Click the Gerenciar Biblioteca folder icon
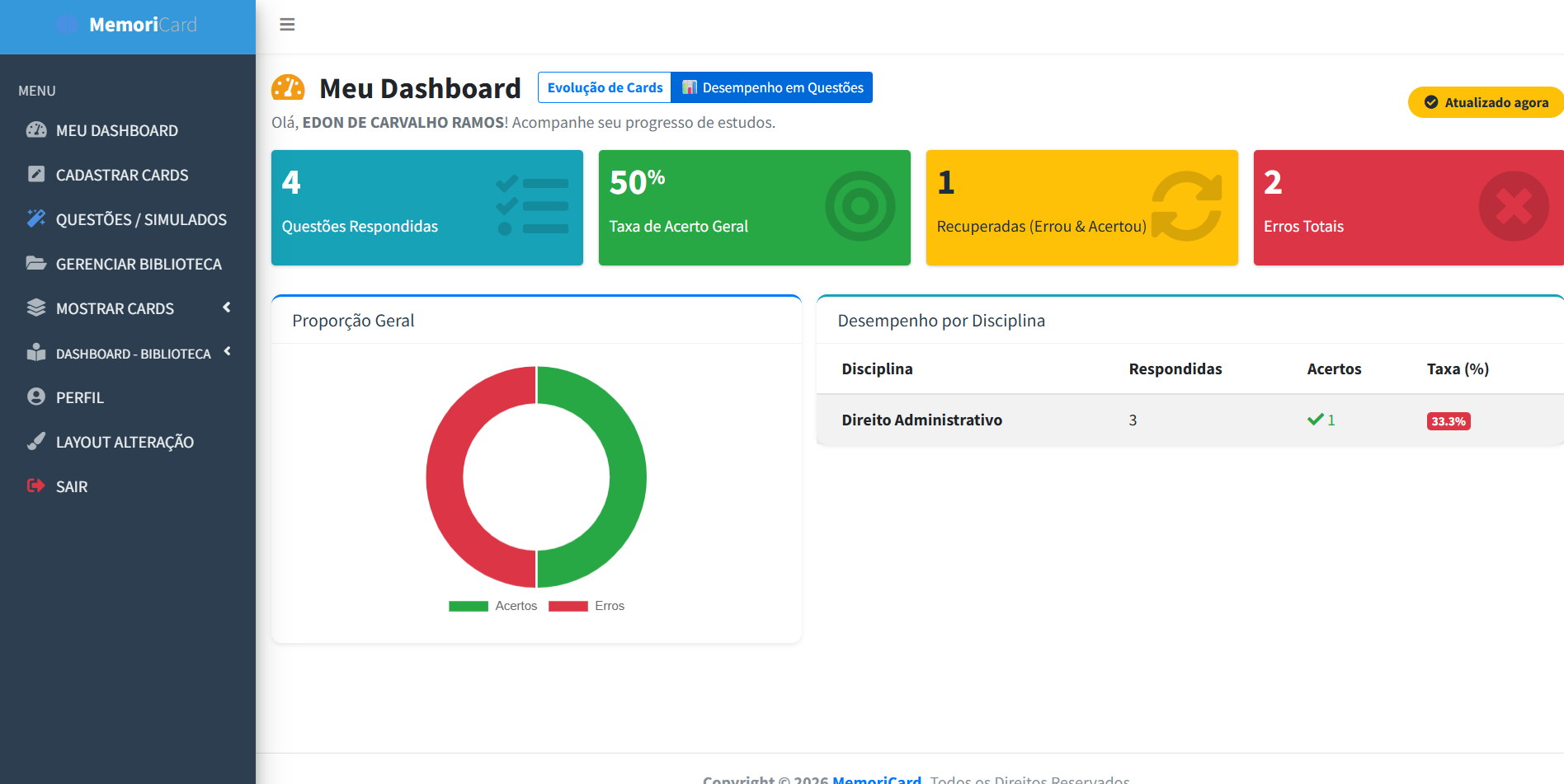The width and height of the screenshot is (1564, 784). point(36,264)
